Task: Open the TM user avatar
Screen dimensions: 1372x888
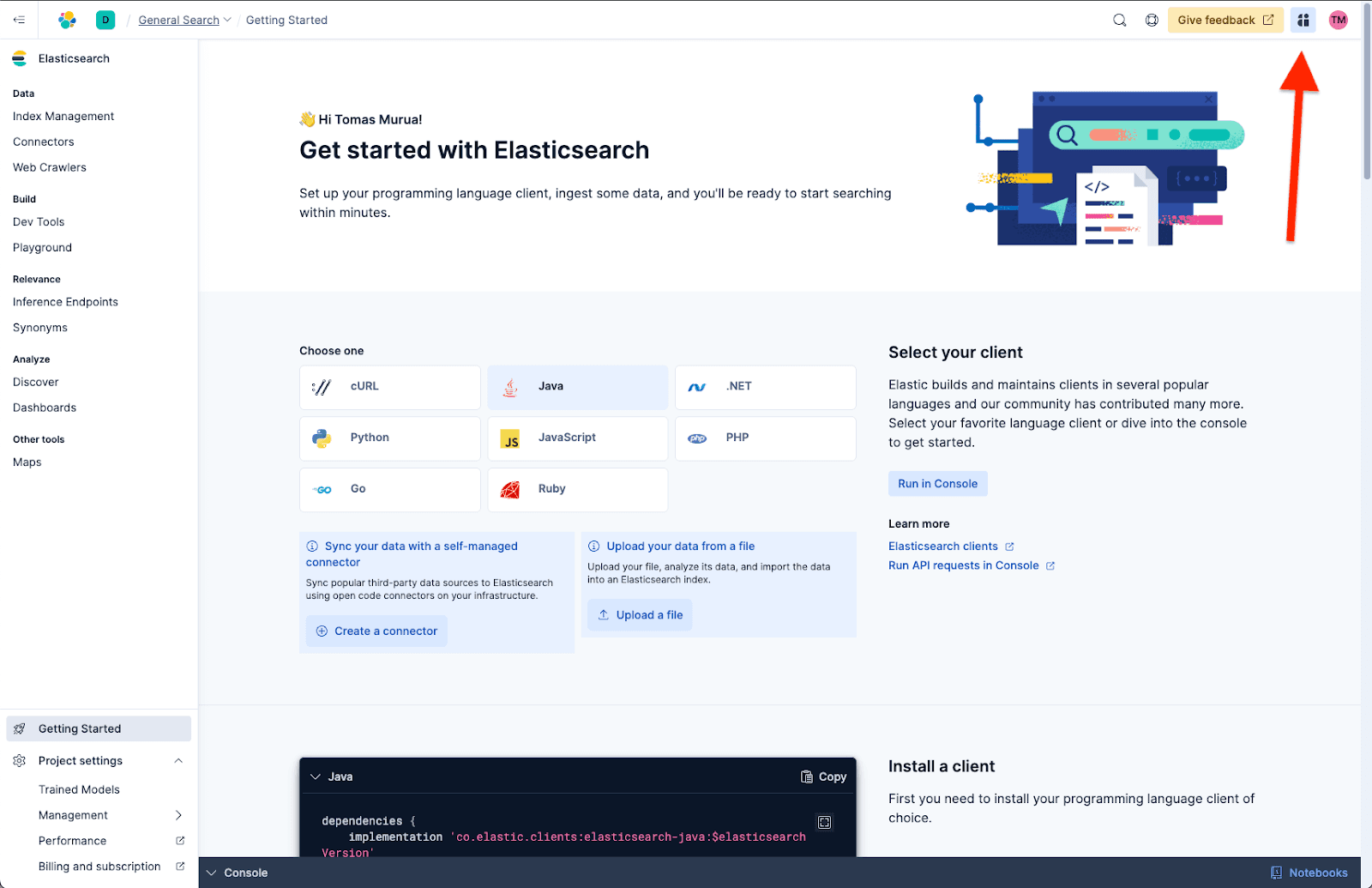Action: 1337,19
